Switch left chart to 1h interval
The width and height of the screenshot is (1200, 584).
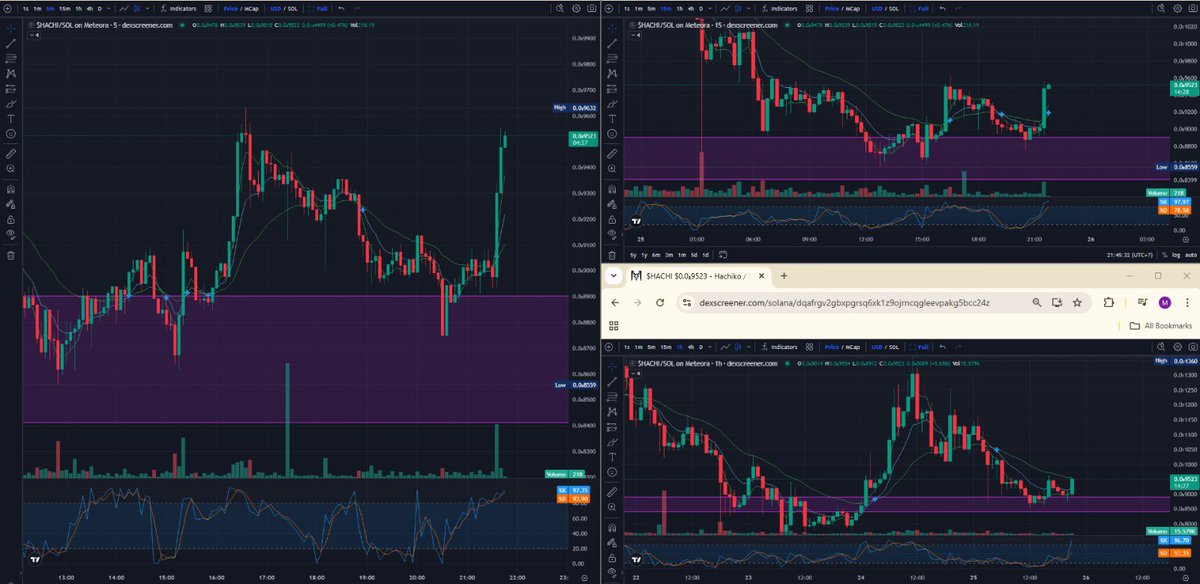pos(79,8)
